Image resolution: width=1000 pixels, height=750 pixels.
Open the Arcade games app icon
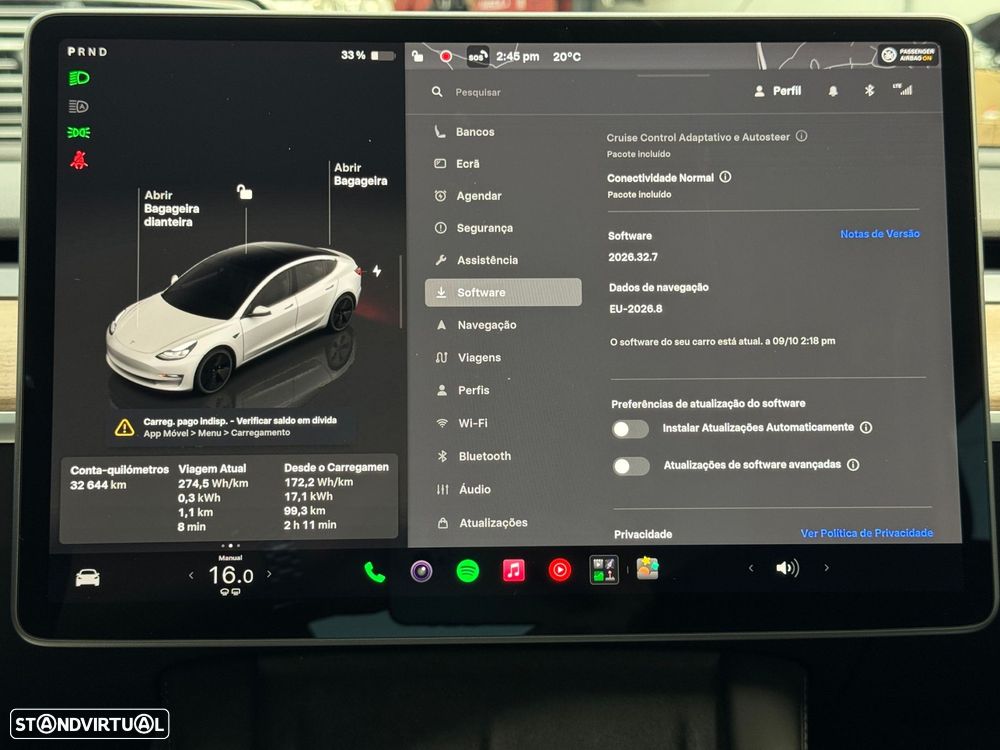pyautogui.click(x=603, y=570)
